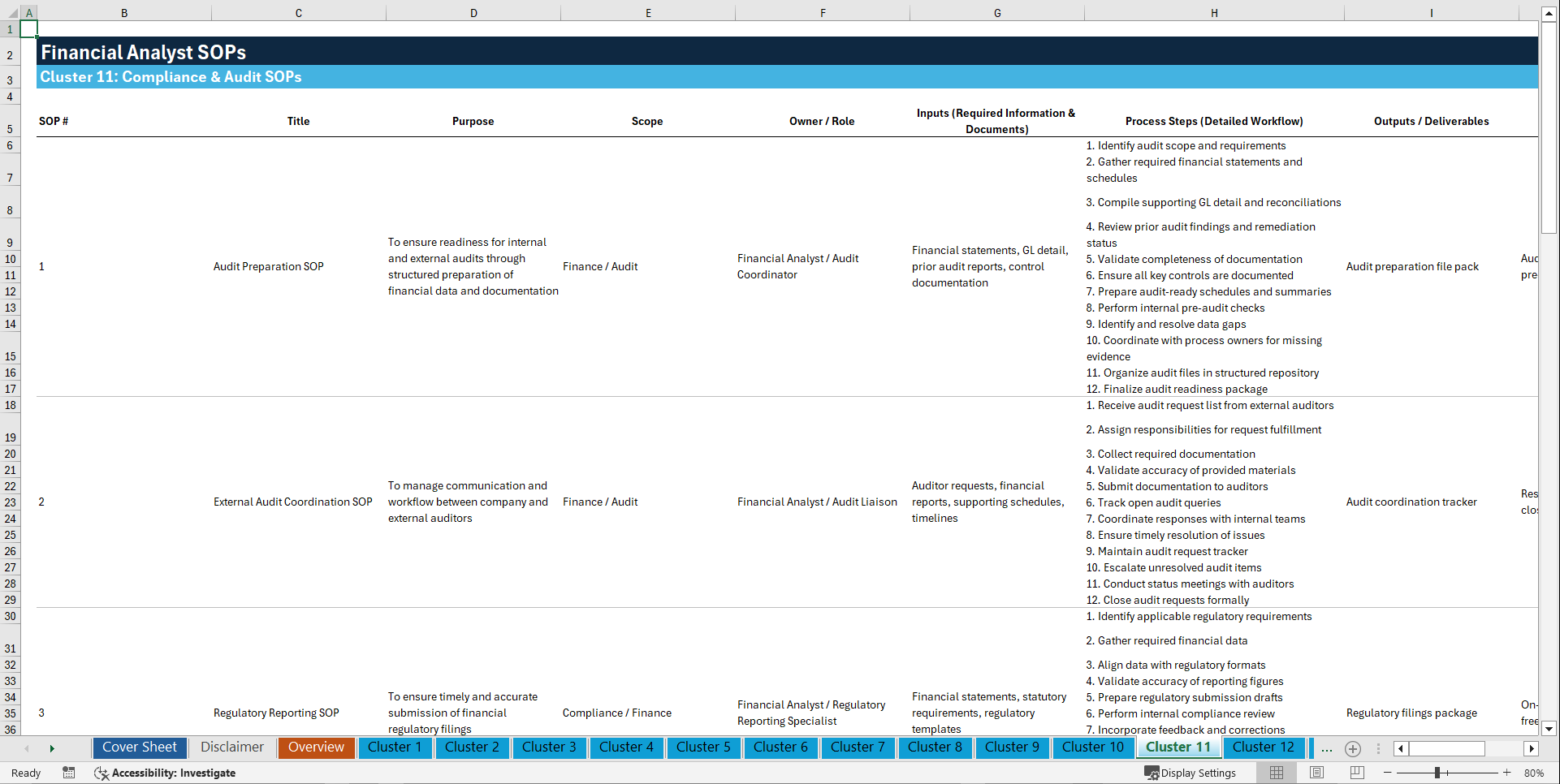Viewport: 1560px width, 784px height.
Task: Open the hidden sheets ellipsis menu
Action: coord(1327,748)
